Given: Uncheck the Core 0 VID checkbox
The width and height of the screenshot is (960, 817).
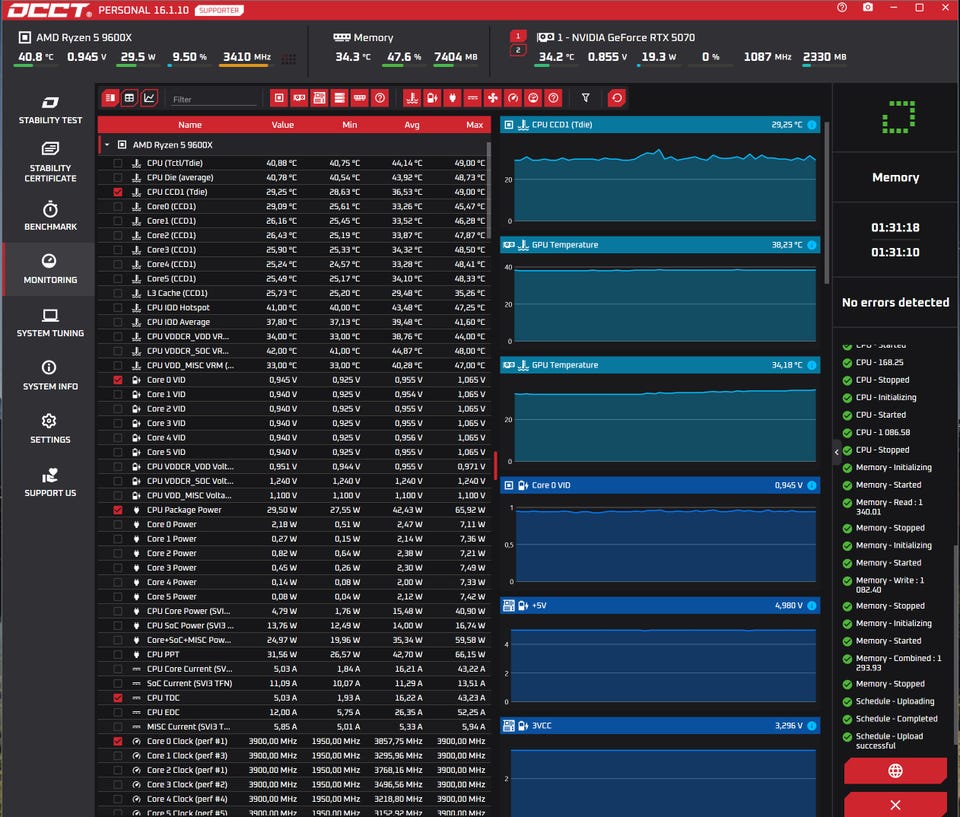Looking at the screenshot, I should pyautogui.click(x=118, y=380).
